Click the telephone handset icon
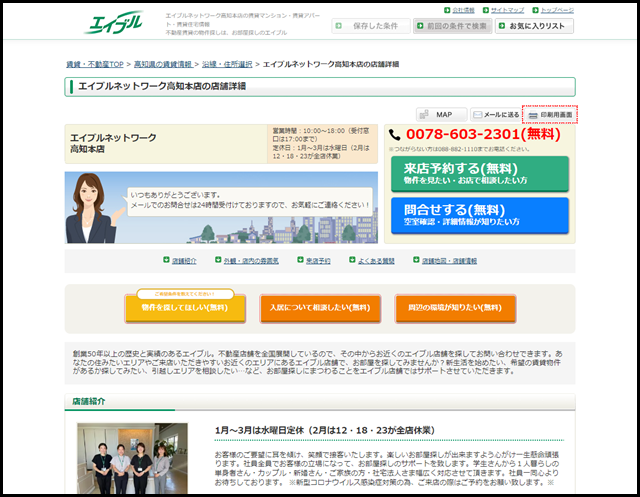This screenshot has height=497, width=640. click(x=394, y=135)
